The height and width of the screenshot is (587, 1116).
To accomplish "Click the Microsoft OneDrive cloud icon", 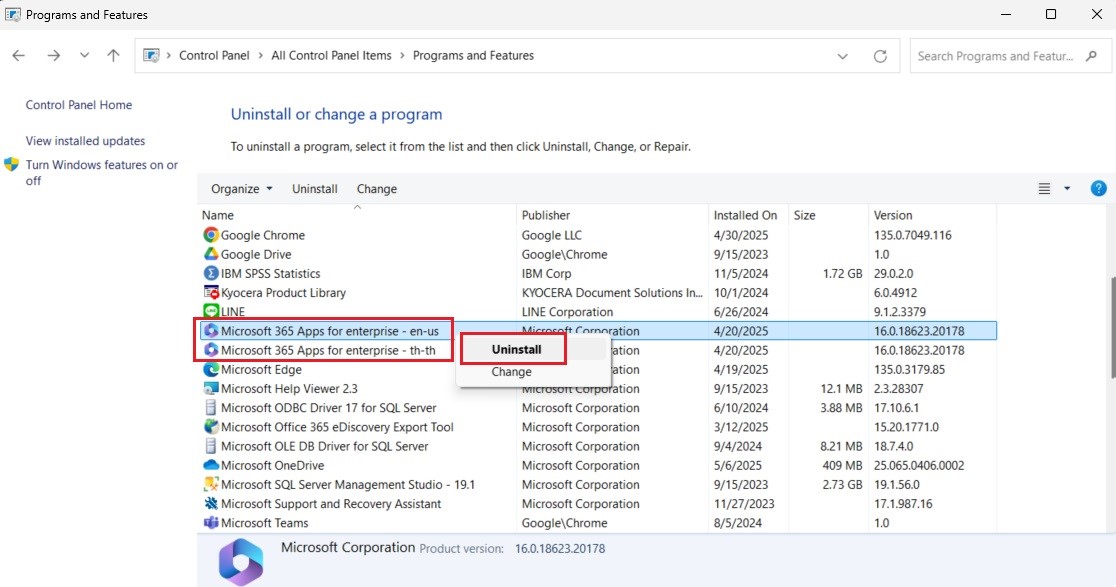I will 210,465.
